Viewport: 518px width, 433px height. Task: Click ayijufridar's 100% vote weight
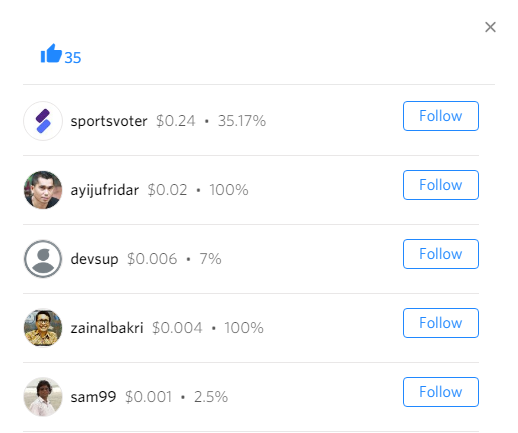pyautogui.click(x=229, y=190)
